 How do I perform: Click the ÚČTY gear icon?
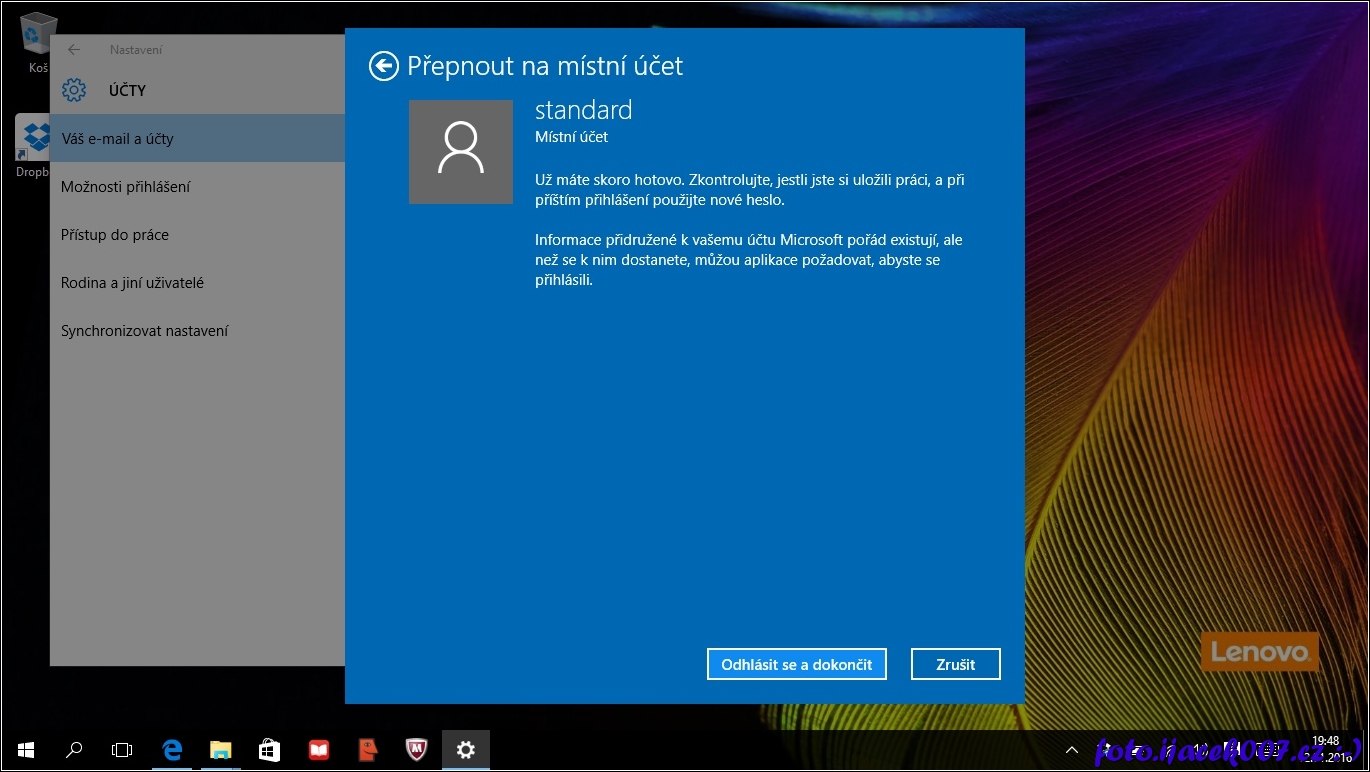click(74, 90)
